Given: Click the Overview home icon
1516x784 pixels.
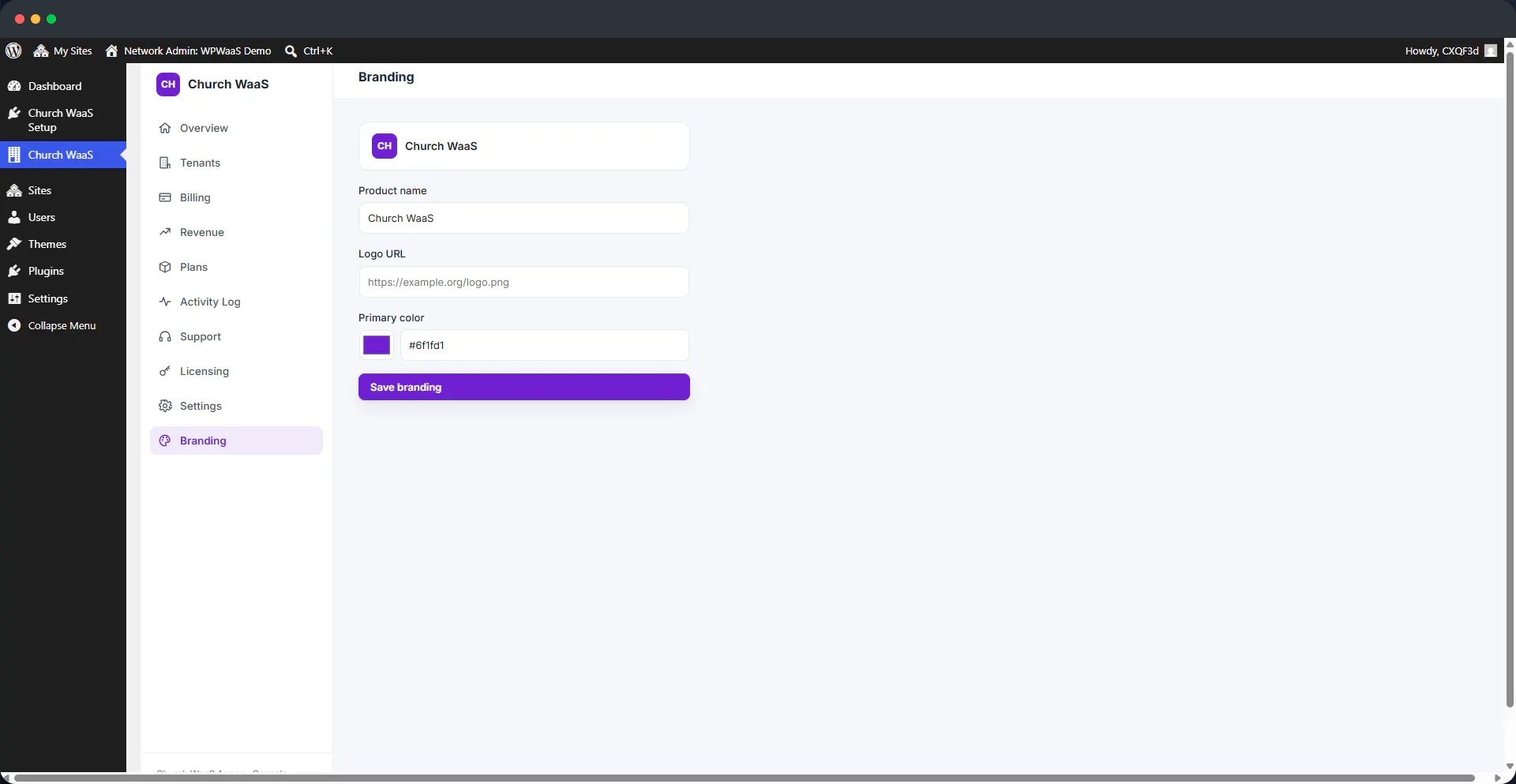Looking at the screenshot, I should 165,128.
